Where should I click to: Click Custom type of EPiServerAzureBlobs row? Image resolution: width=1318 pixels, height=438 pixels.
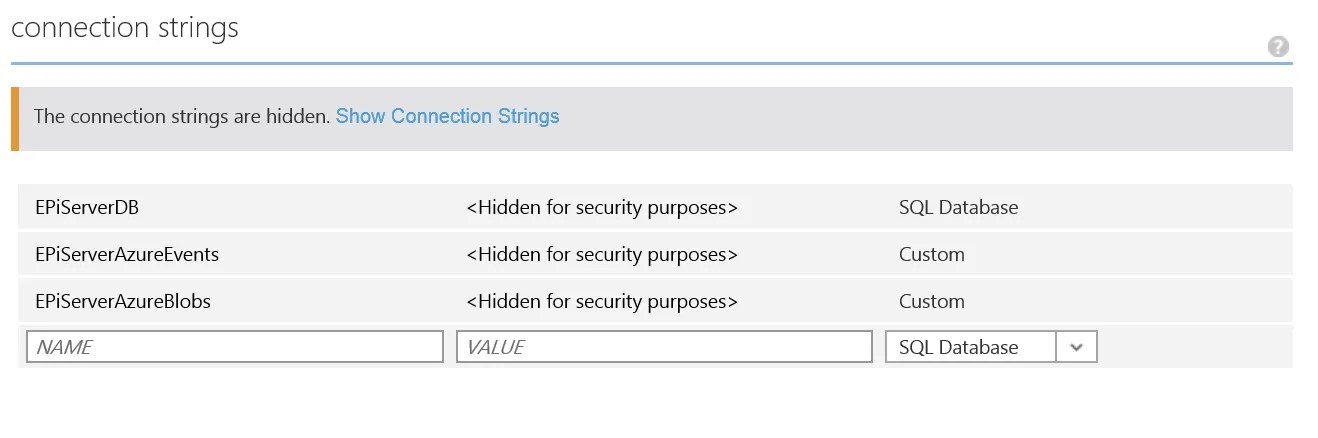click(932, 301)
